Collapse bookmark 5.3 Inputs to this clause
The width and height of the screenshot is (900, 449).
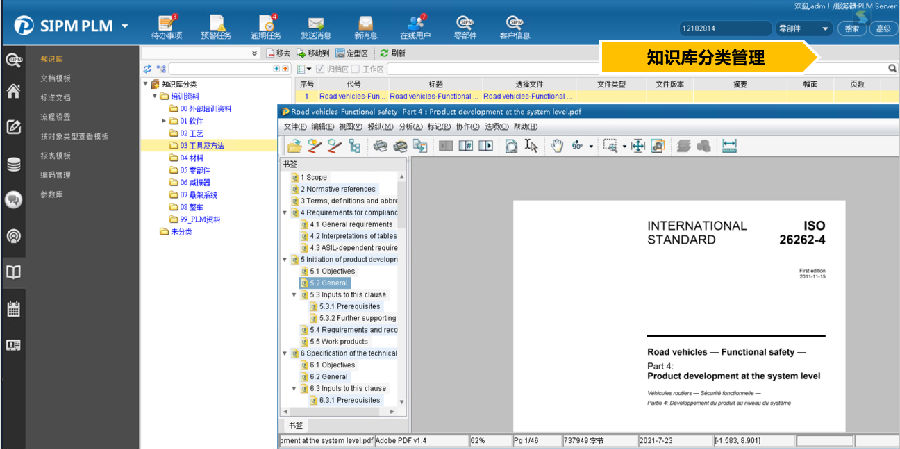coord(294,295)
